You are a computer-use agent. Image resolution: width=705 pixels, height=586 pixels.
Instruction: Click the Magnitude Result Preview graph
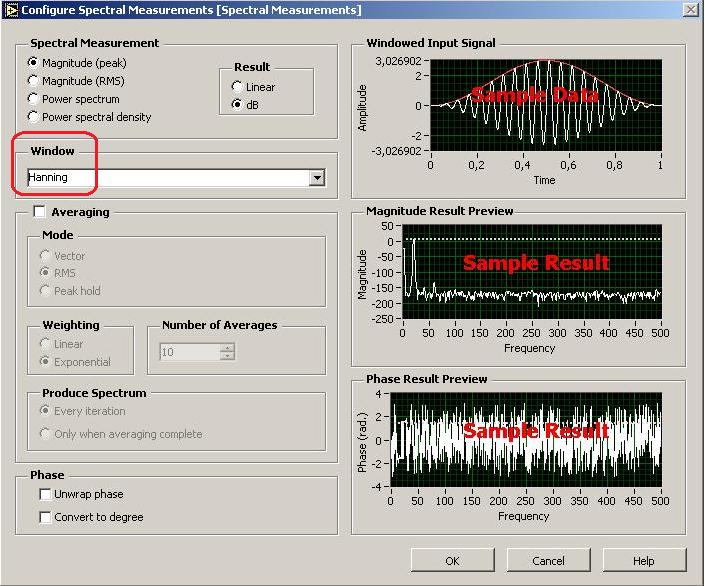point(532,272)
